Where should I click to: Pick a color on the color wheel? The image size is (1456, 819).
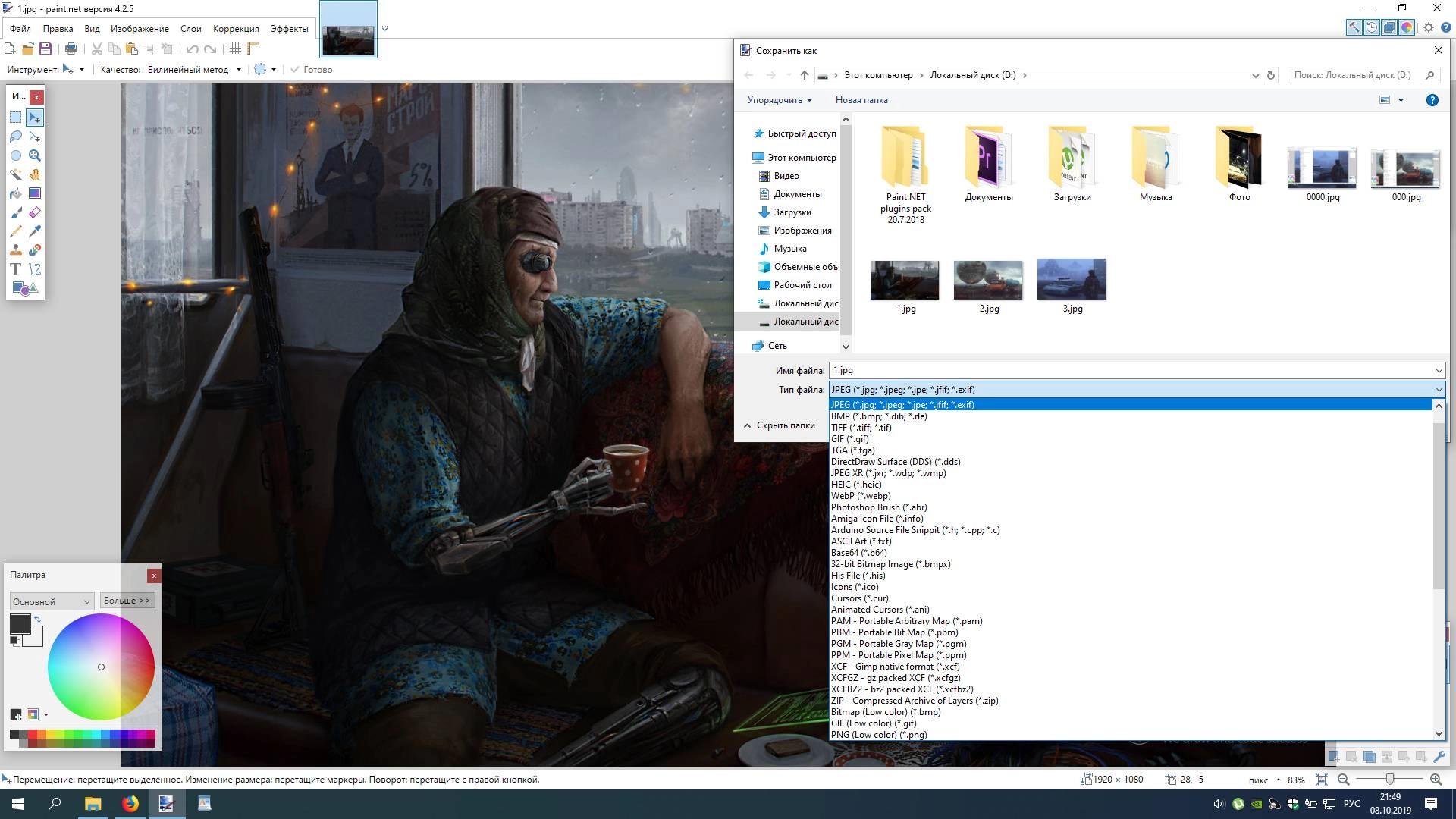pyautogui.click(x=101, y=667)
